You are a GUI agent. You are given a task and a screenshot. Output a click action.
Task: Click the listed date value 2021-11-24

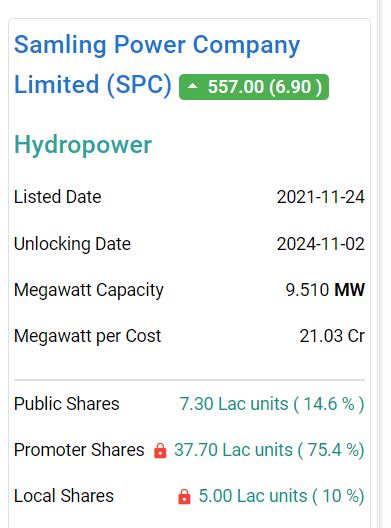pos(321,197)
